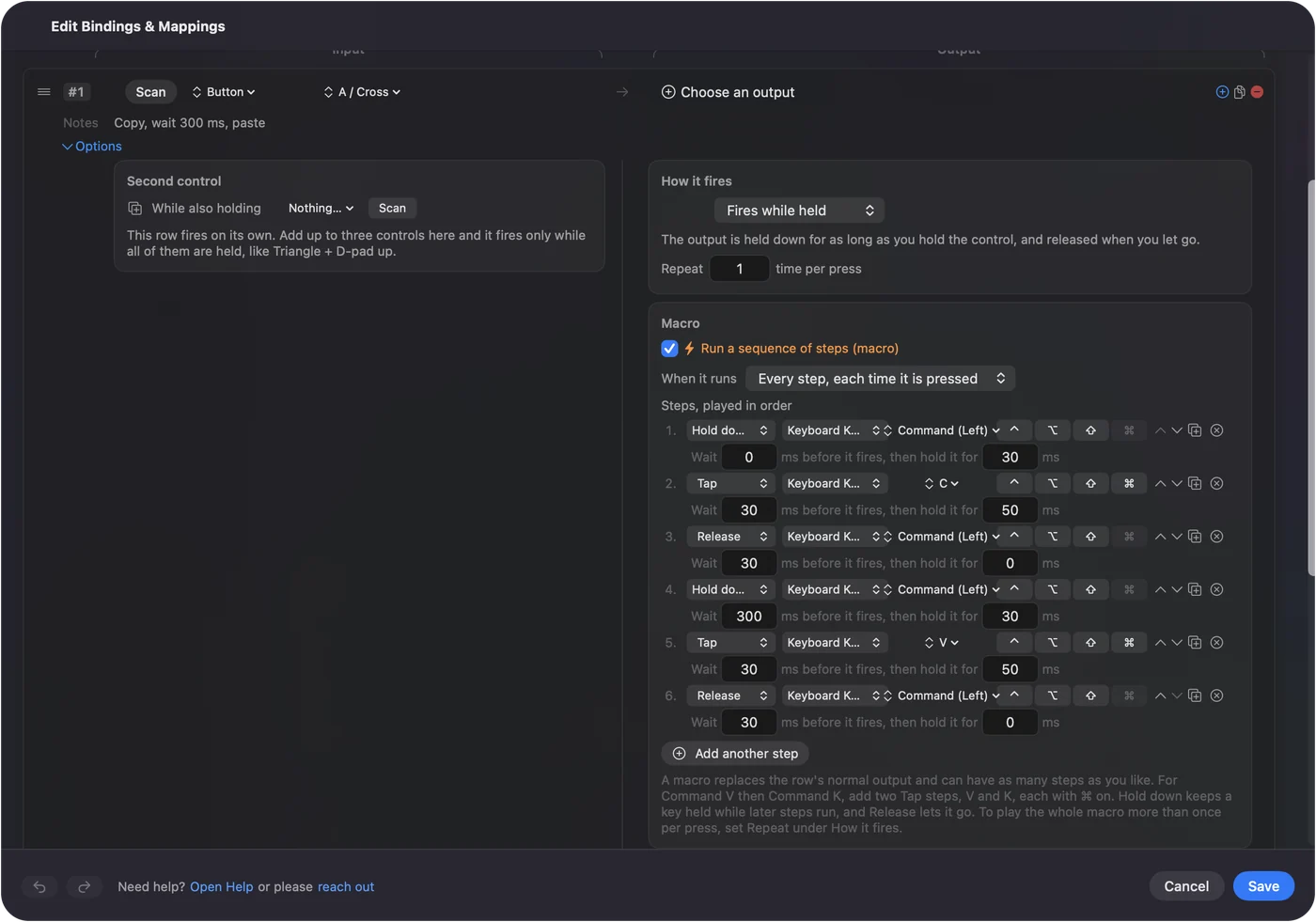Click the undo arrow in the footer
1316x922 pixels.
point(39,886)
